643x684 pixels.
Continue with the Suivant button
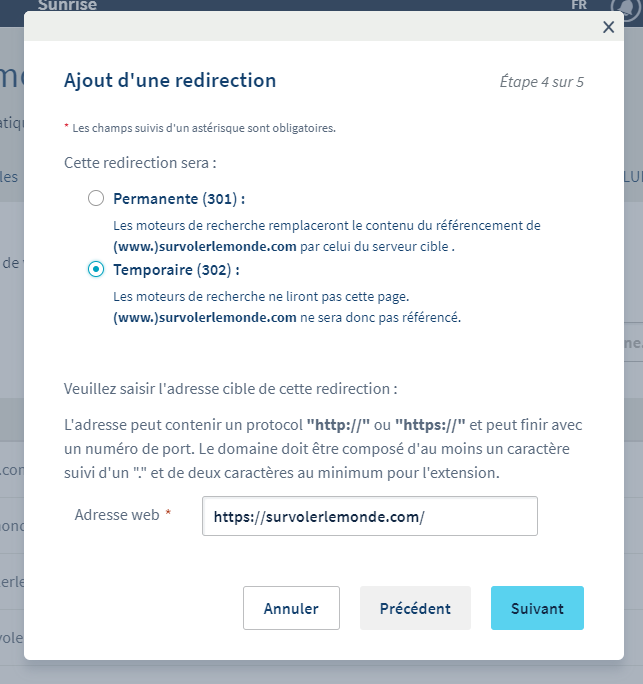click(x=537, y=608)
